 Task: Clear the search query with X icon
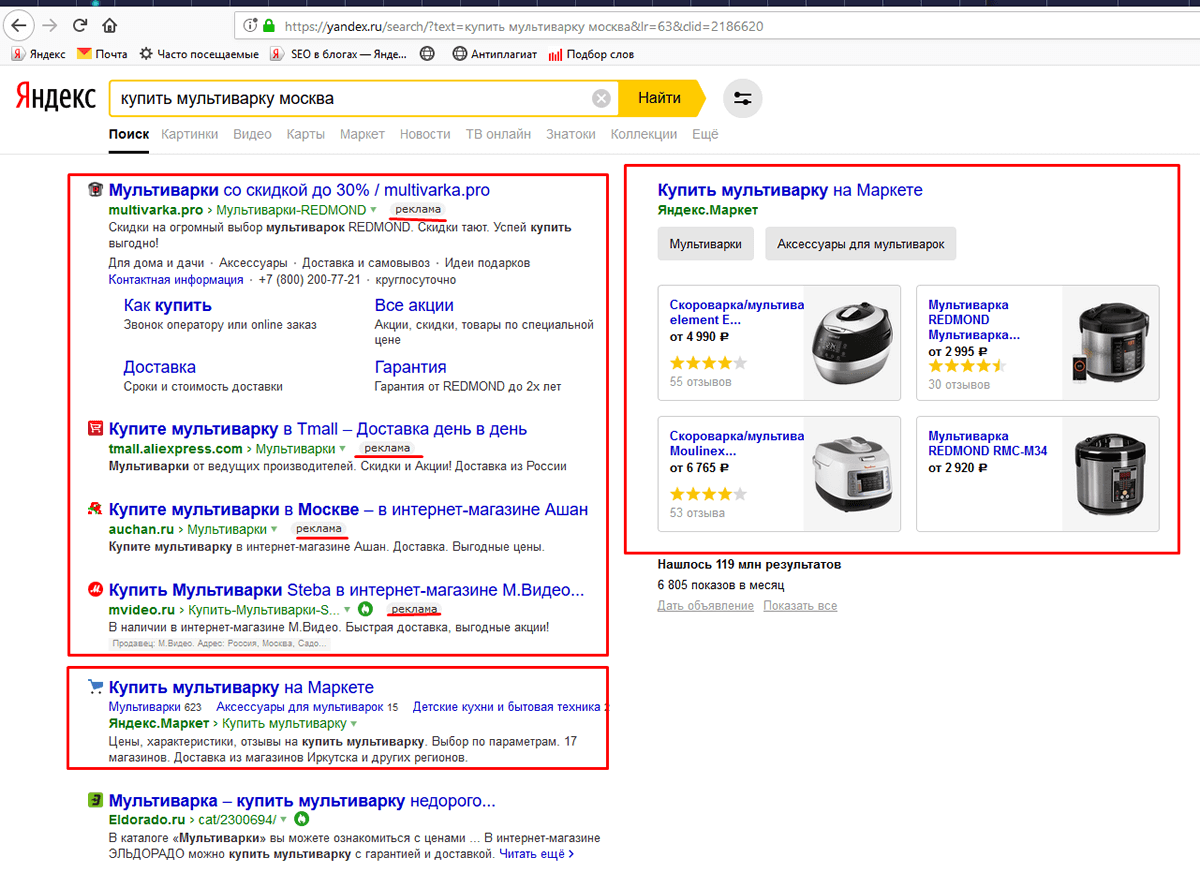click(x=601, y=98)
